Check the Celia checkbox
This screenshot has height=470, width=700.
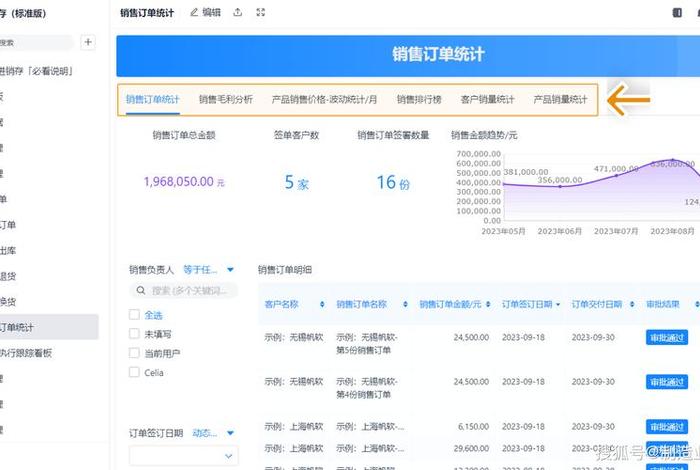click(x=134, y=372)
